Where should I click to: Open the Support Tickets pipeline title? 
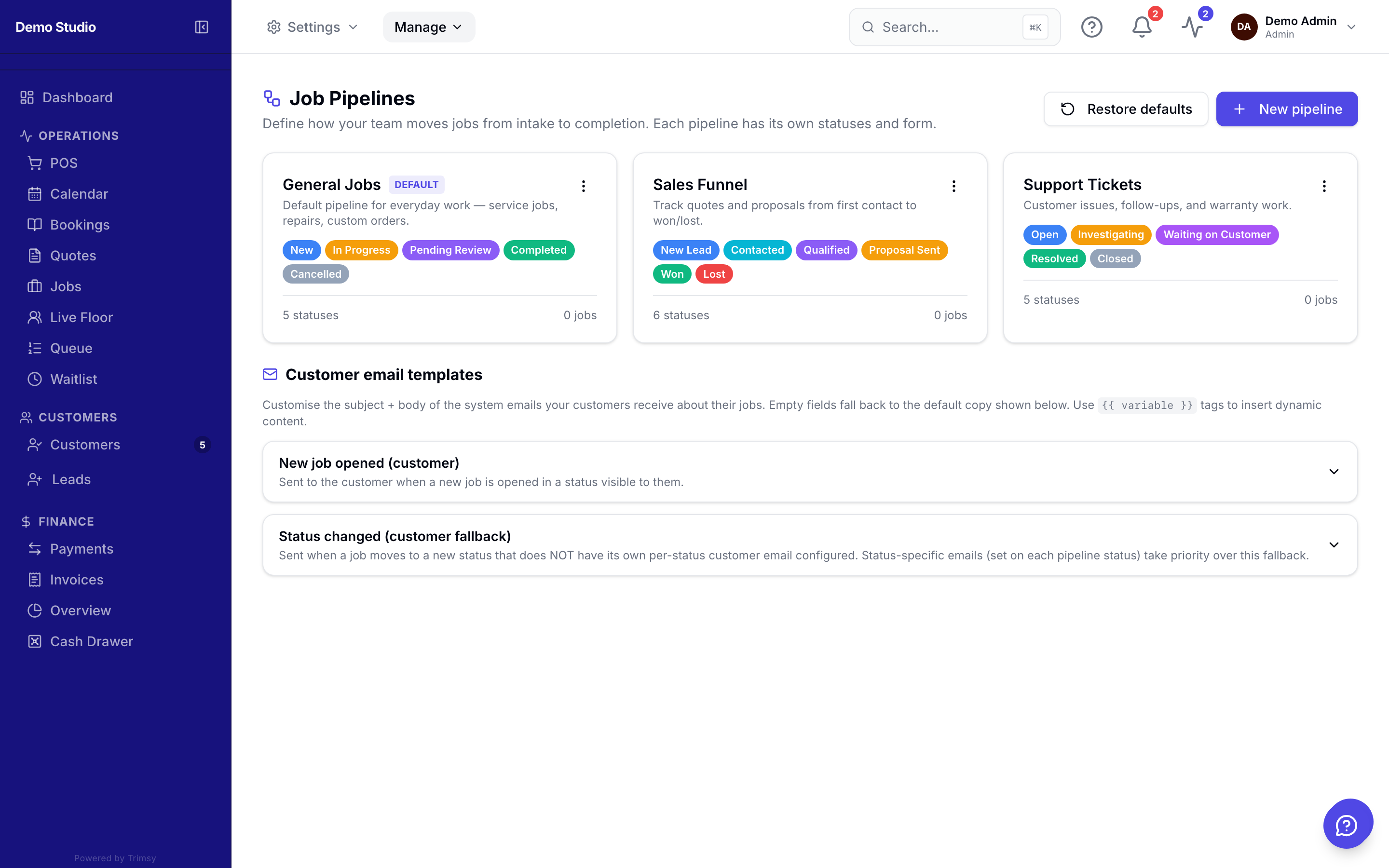pyautogui.click(x=1082, y=185)
